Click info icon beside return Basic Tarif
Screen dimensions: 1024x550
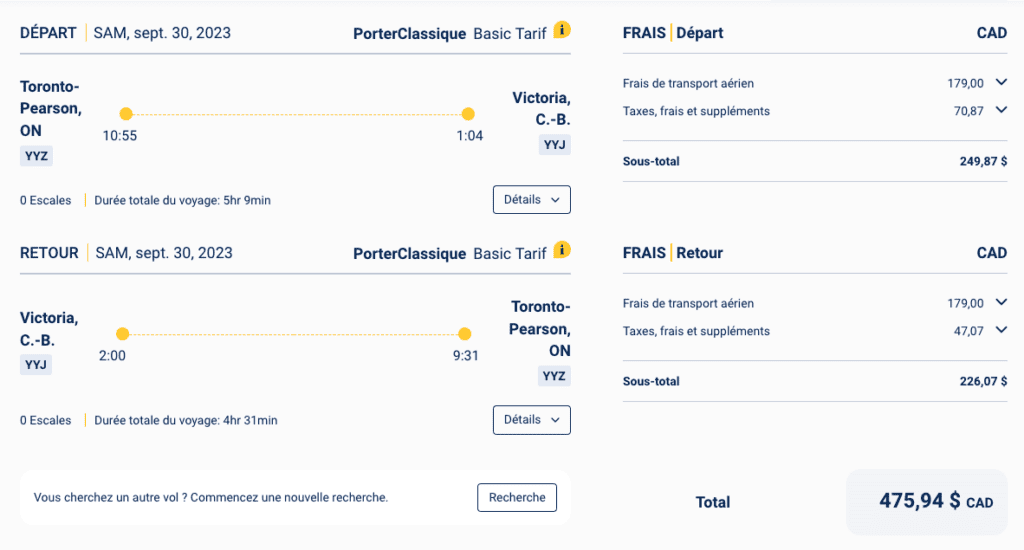pyautogui.click(x=562, y=250)
